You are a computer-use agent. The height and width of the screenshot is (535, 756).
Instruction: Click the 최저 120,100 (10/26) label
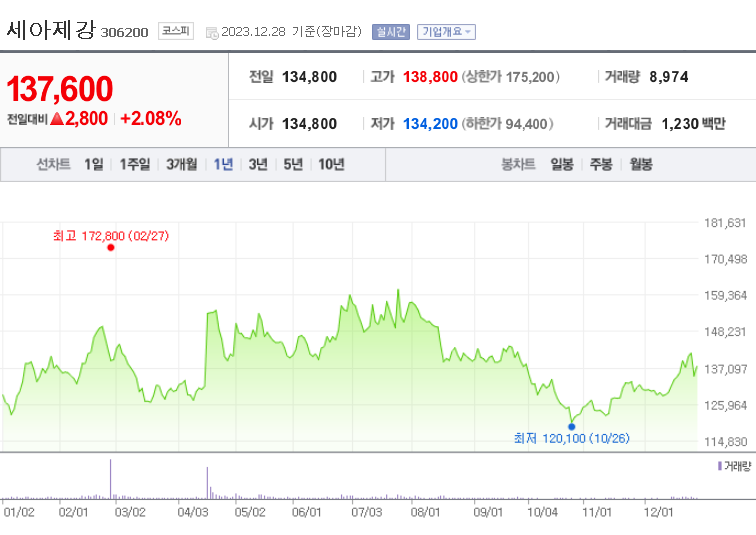(x=572, y=438)
